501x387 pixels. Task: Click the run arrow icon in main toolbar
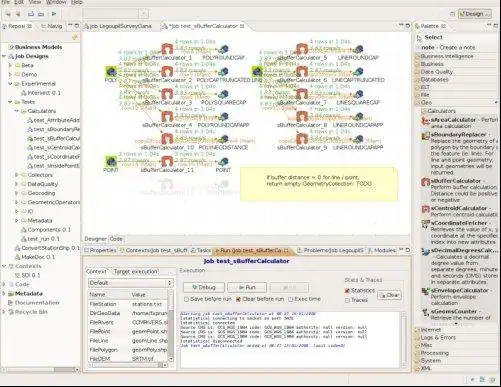coord(53,14)
